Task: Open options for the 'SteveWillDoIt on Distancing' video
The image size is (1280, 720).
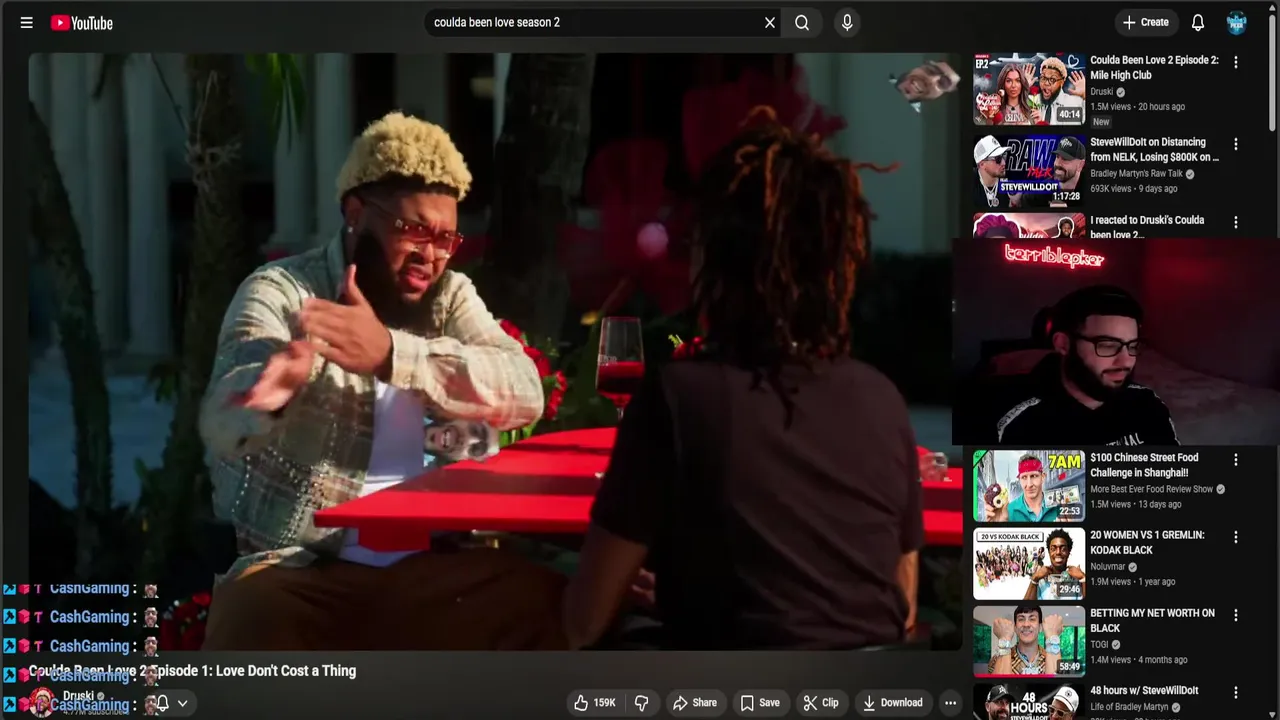Action: click(x=1236, y=144)
